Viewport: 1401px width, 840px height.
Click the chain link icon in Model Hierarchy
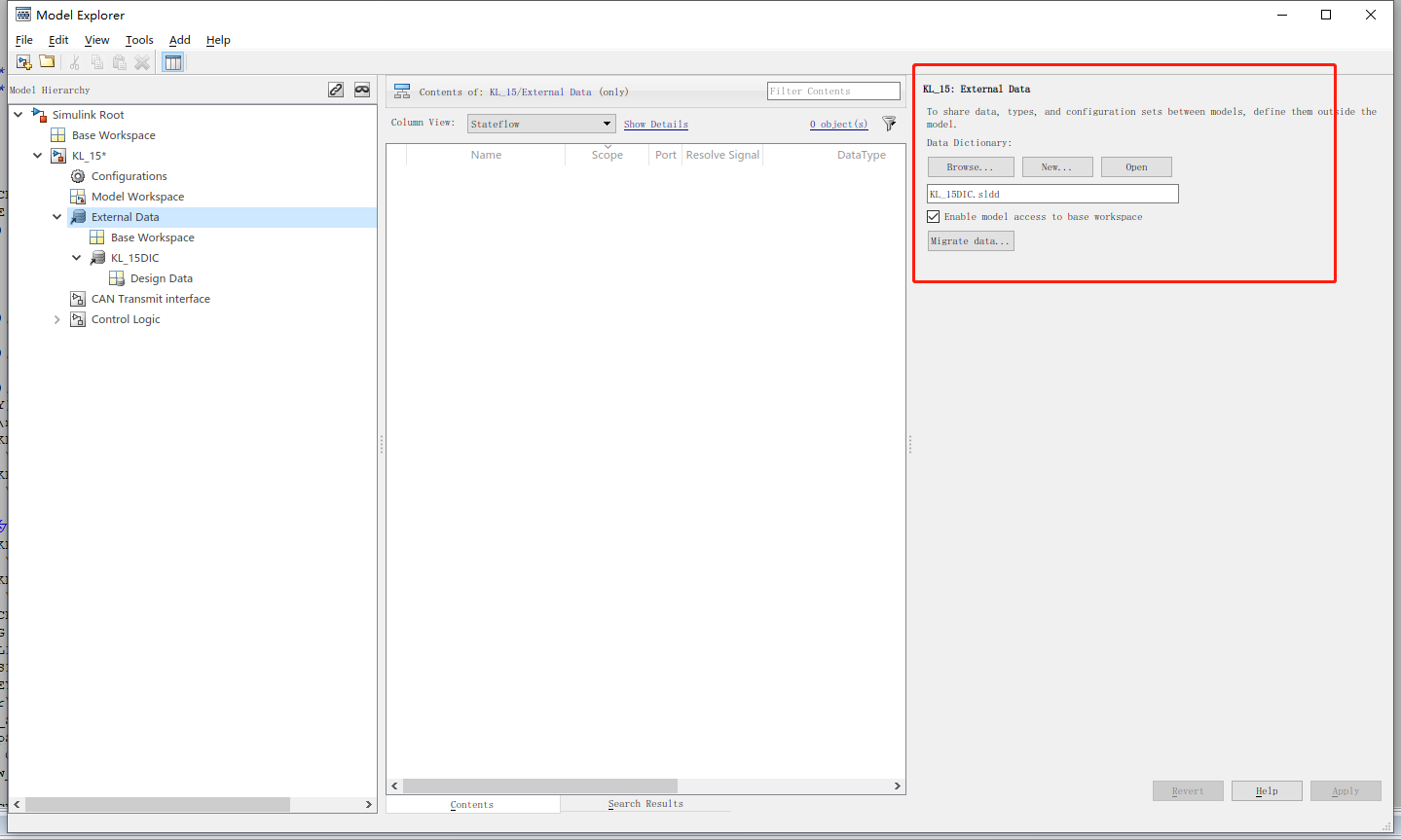coord(336,90)
